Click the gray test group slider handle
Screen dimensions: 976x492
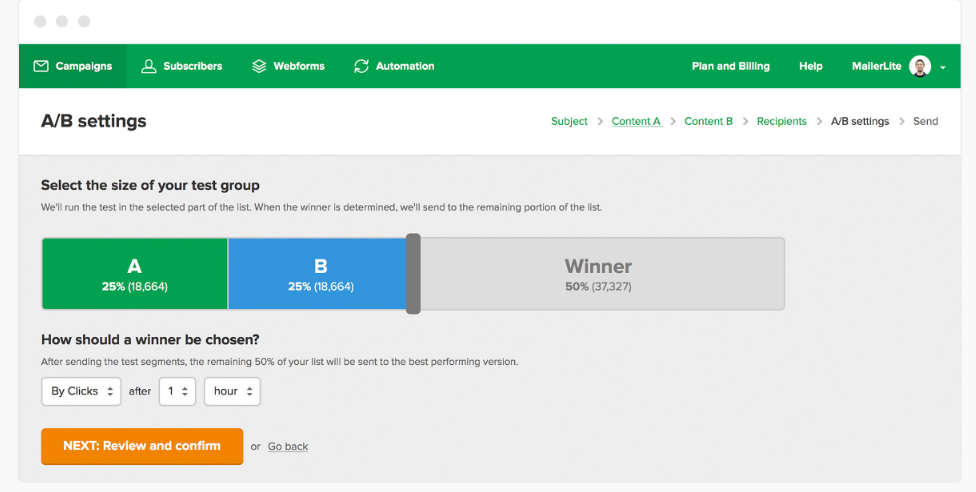coord(413,273)
